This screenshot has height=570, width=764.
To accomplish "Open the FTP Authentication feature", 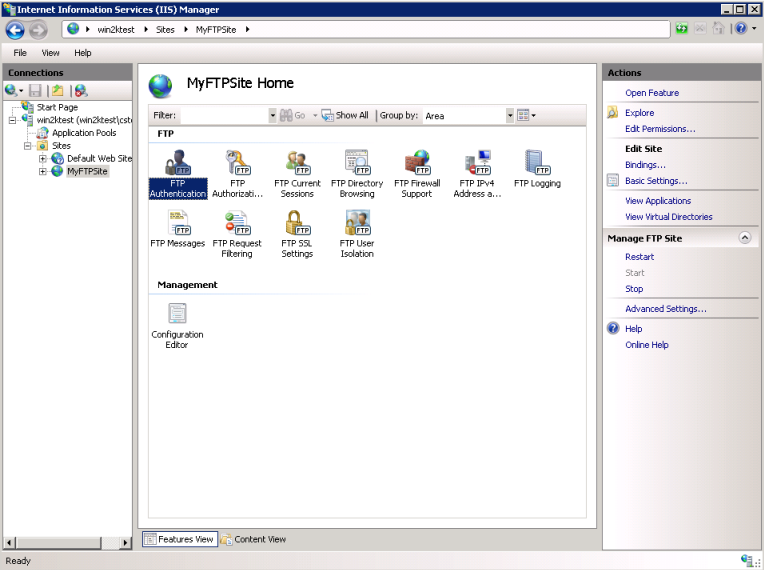I will 178,174.
